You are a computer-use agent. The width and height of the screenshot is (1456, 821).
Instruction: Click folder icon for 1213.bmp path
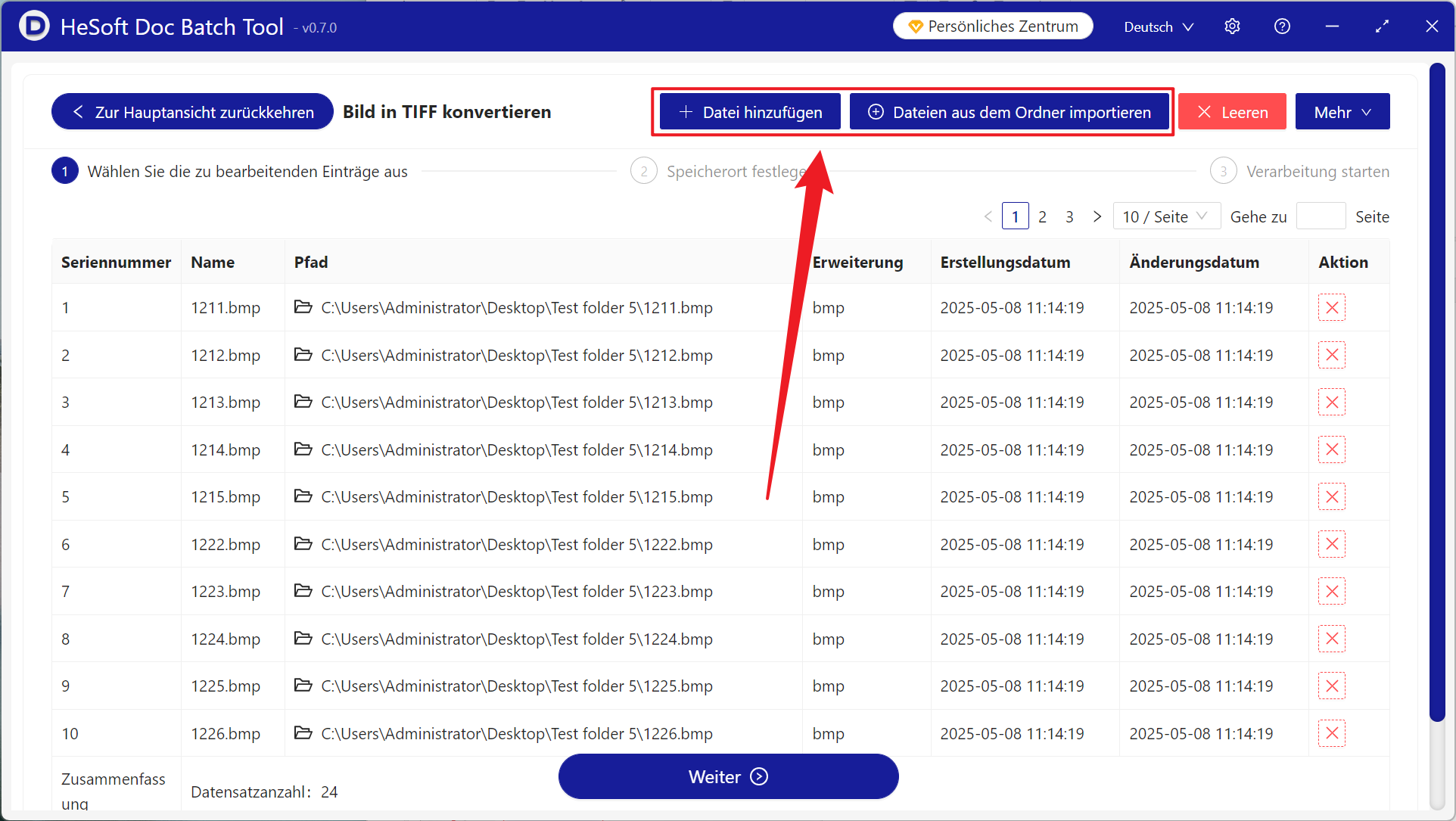(303, 402)
